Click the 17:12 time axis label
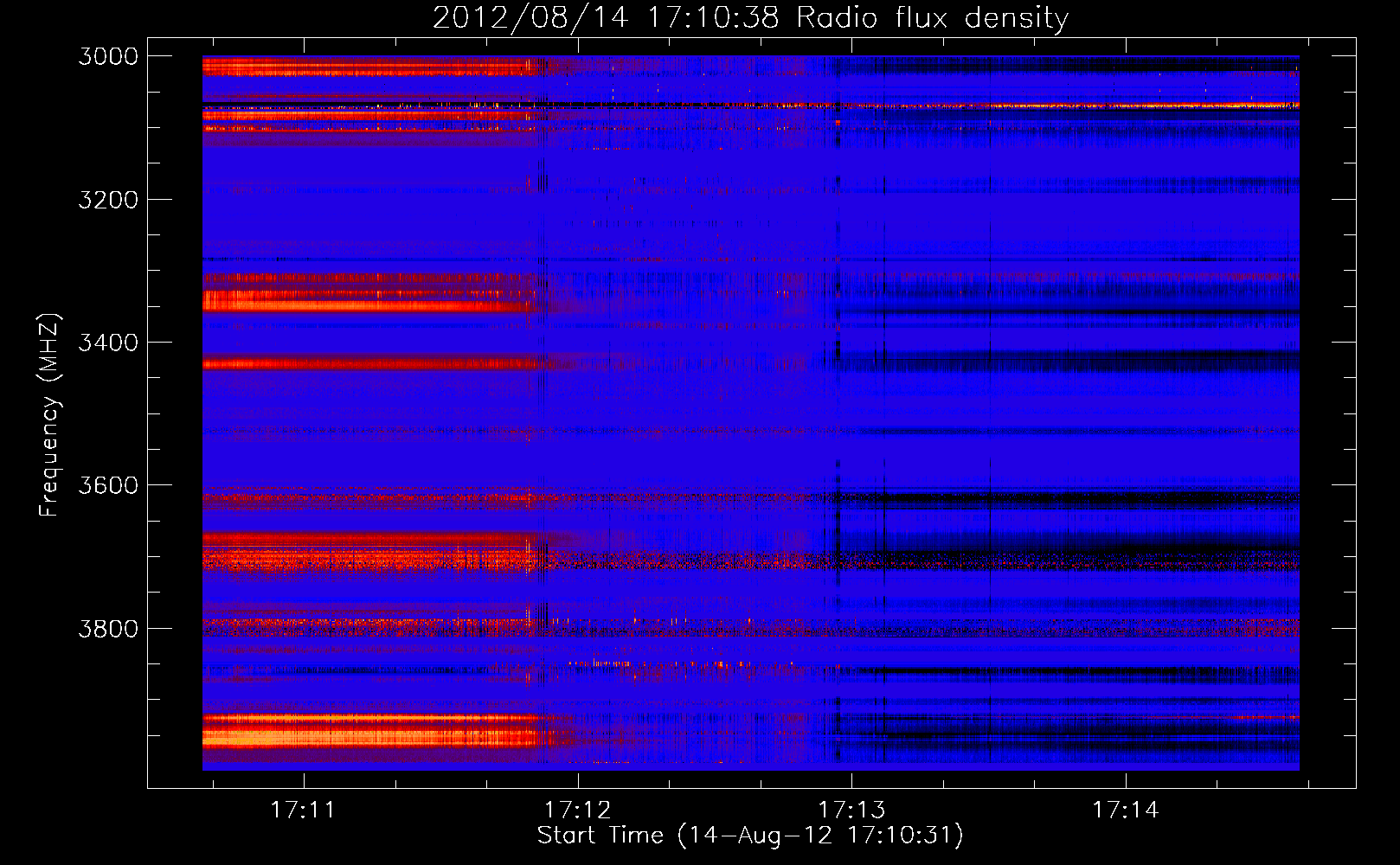Image resolution: width=1400 pixels, height=865 pixels. (577, 810)
